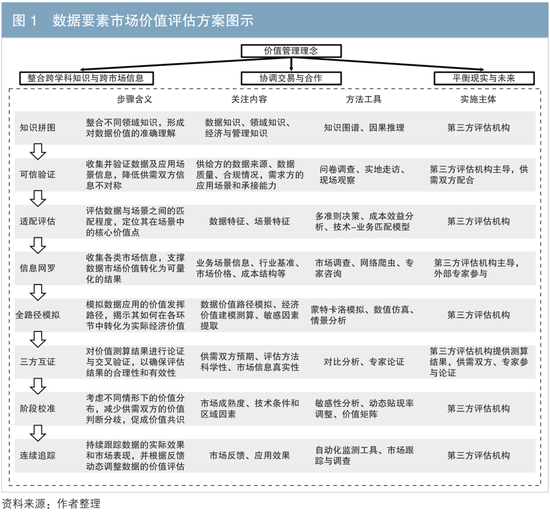The height and width of the screenshot is (515, 550).
Task: Click the '第三方评估机构提供测算结果' cell
Action: coord(479,362)
